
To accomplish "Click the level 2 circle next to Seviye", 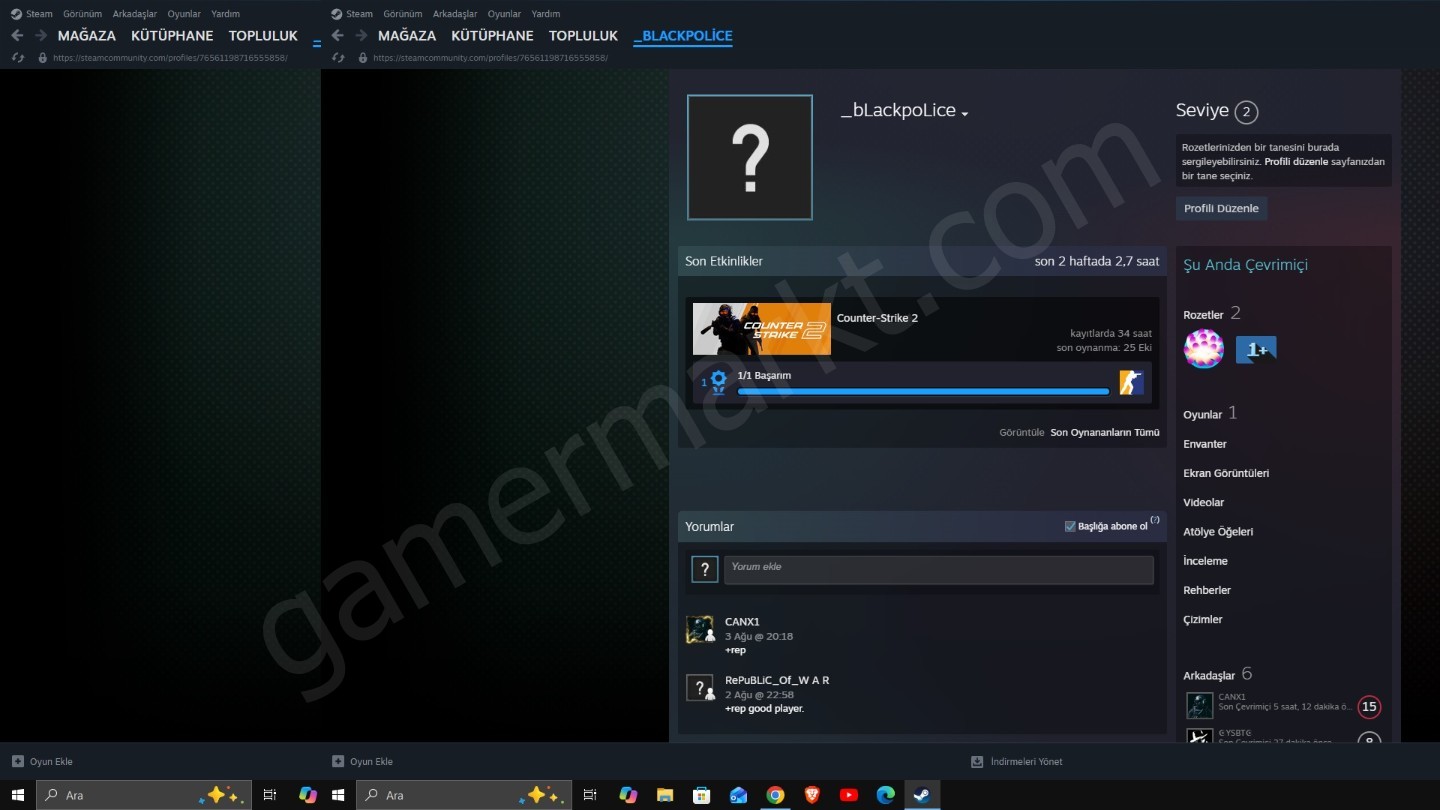I will (1246, 112).
